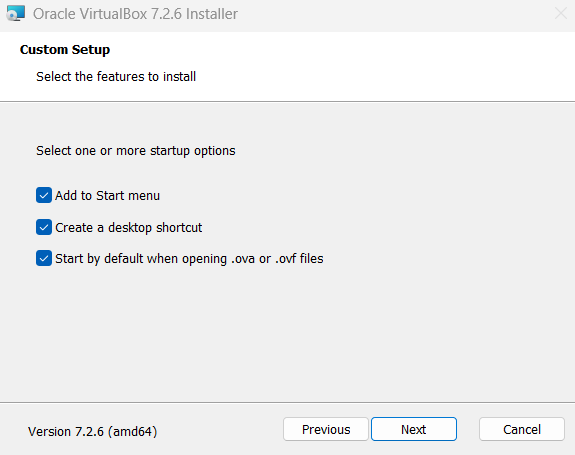Go back with the Previous button
This screenshot has height=455, width=575.
(x=326, y=429)
